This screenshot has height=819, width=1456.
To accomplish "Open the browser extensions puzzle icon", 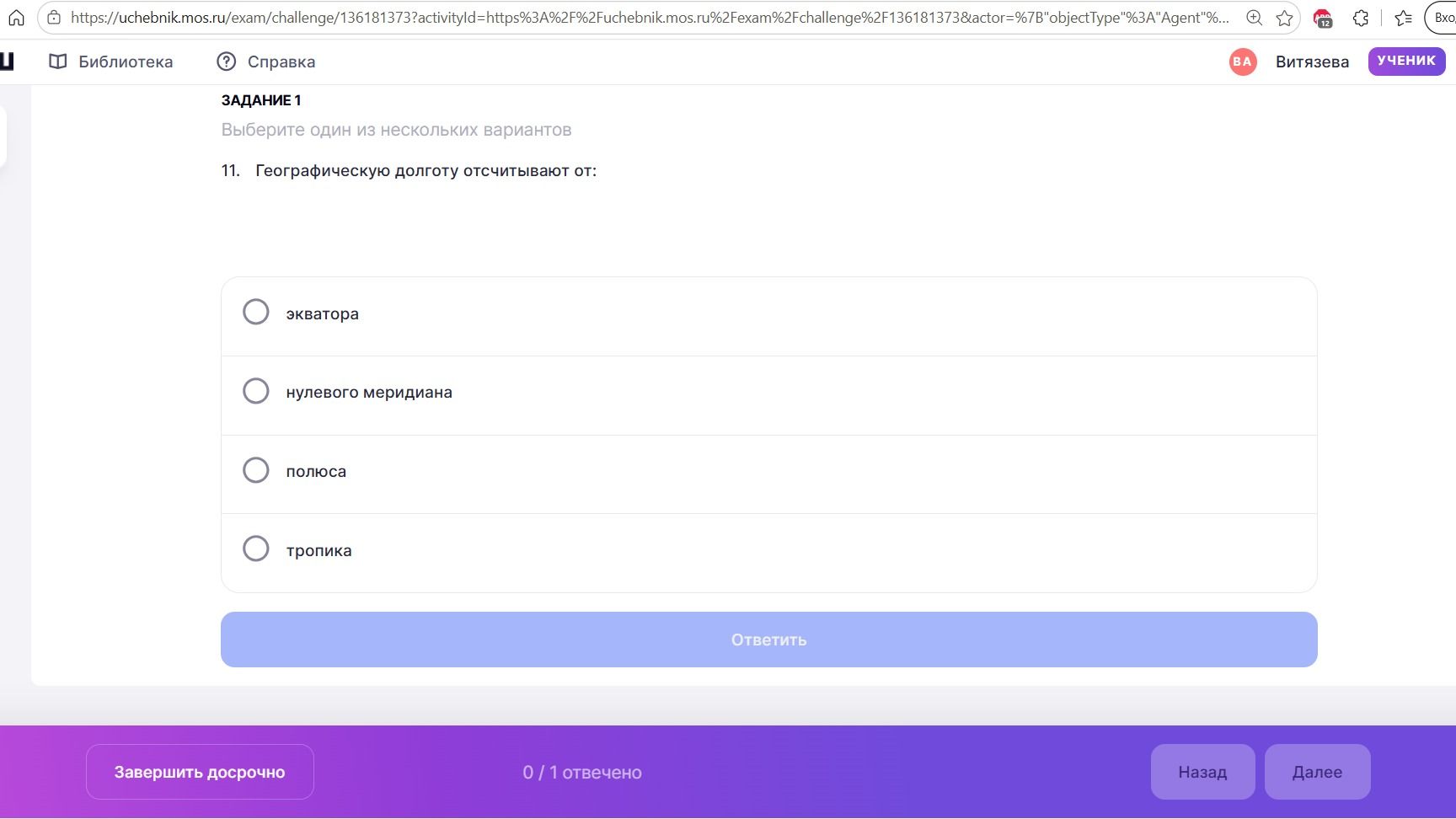I will [x=1361, y=18].
